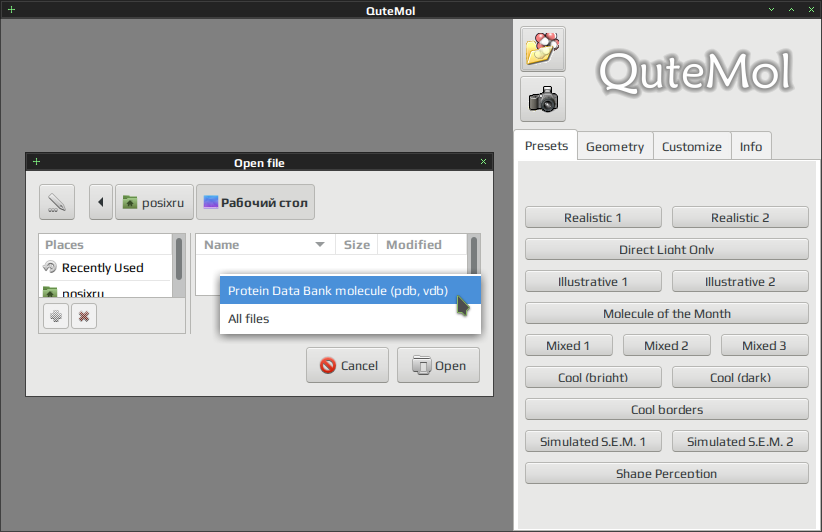Viewport: 822px width, 532px height.
Task: Apply Simulated S.E.M. 1 preset
Action: click(593, 441)
